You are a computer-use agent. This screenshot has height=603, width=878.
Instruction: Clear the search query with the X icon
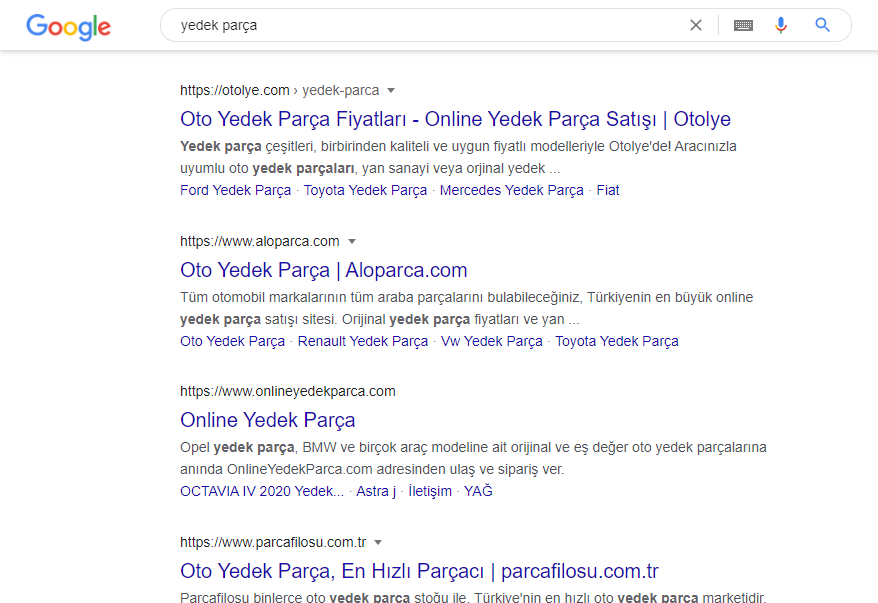[696, 25]
